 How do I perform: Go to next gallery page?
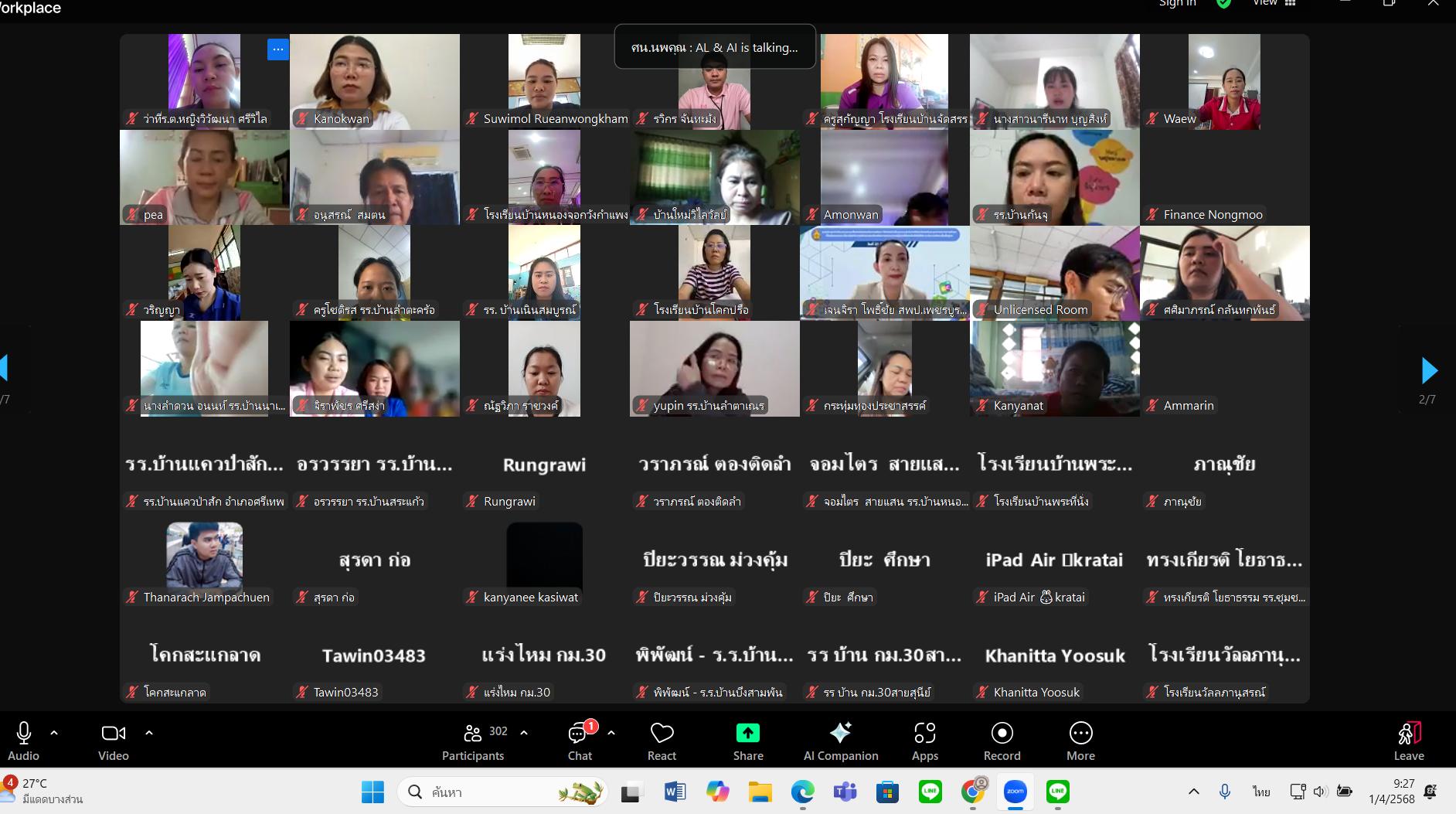(1428, 371)
